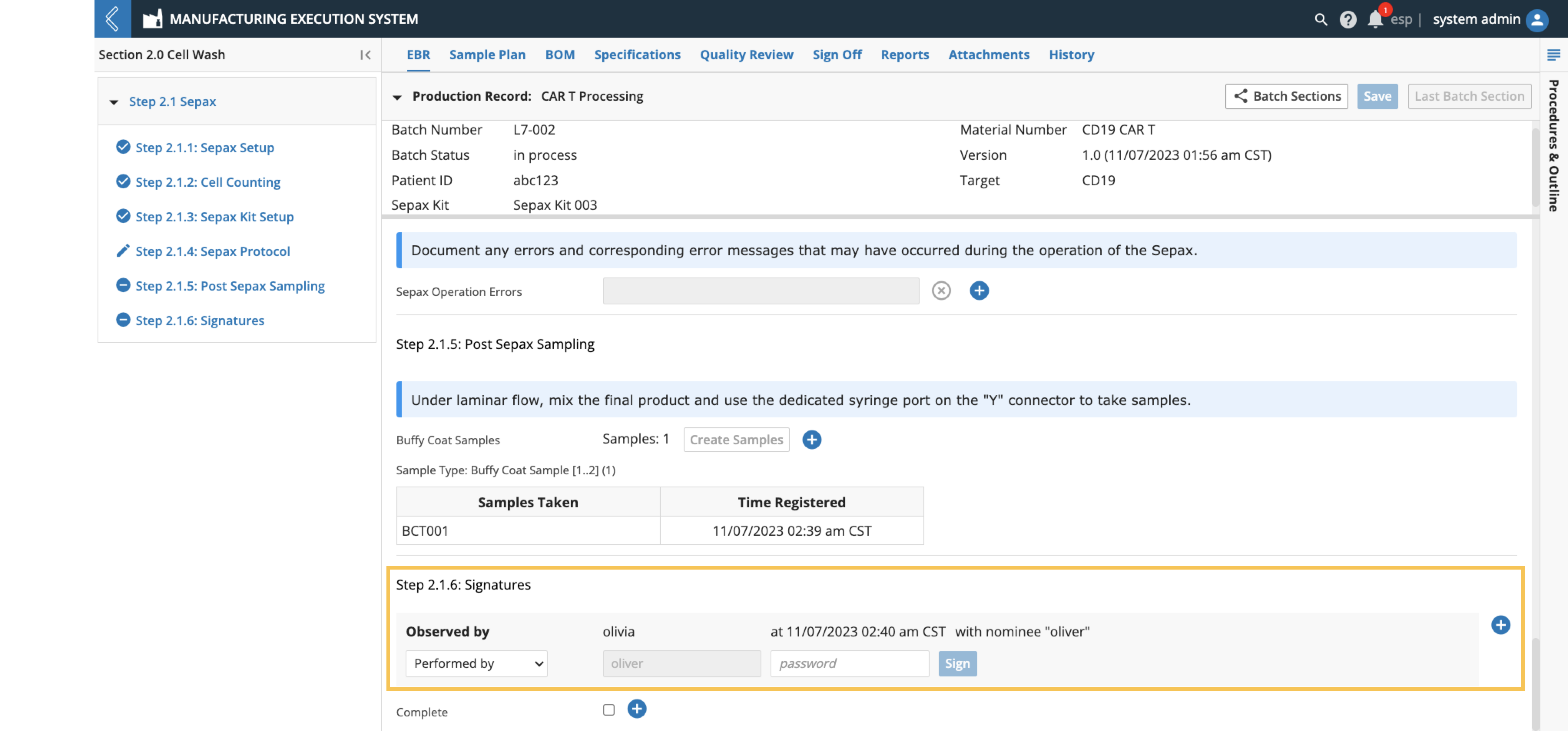Click plus icon next to Complete checkbox

[637, 708]
